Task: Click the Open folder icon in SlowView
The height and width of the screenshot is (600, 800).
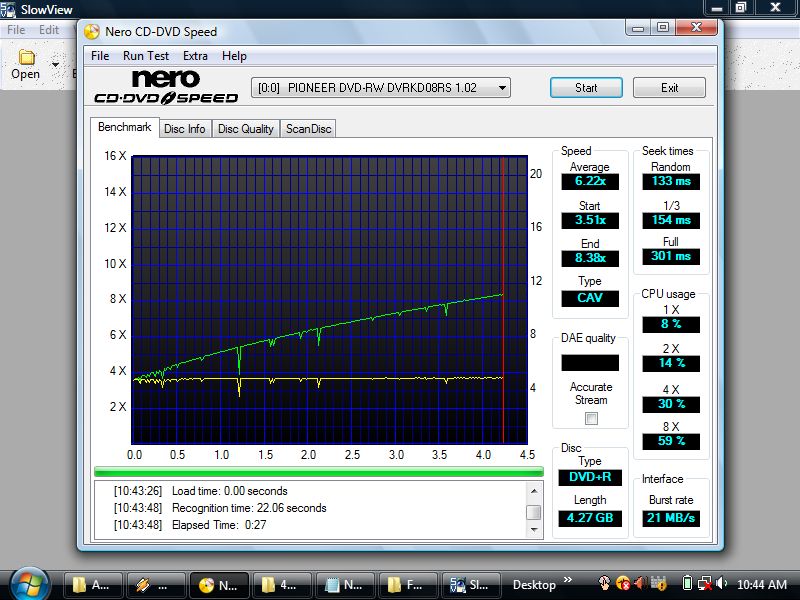Action: 27,57
